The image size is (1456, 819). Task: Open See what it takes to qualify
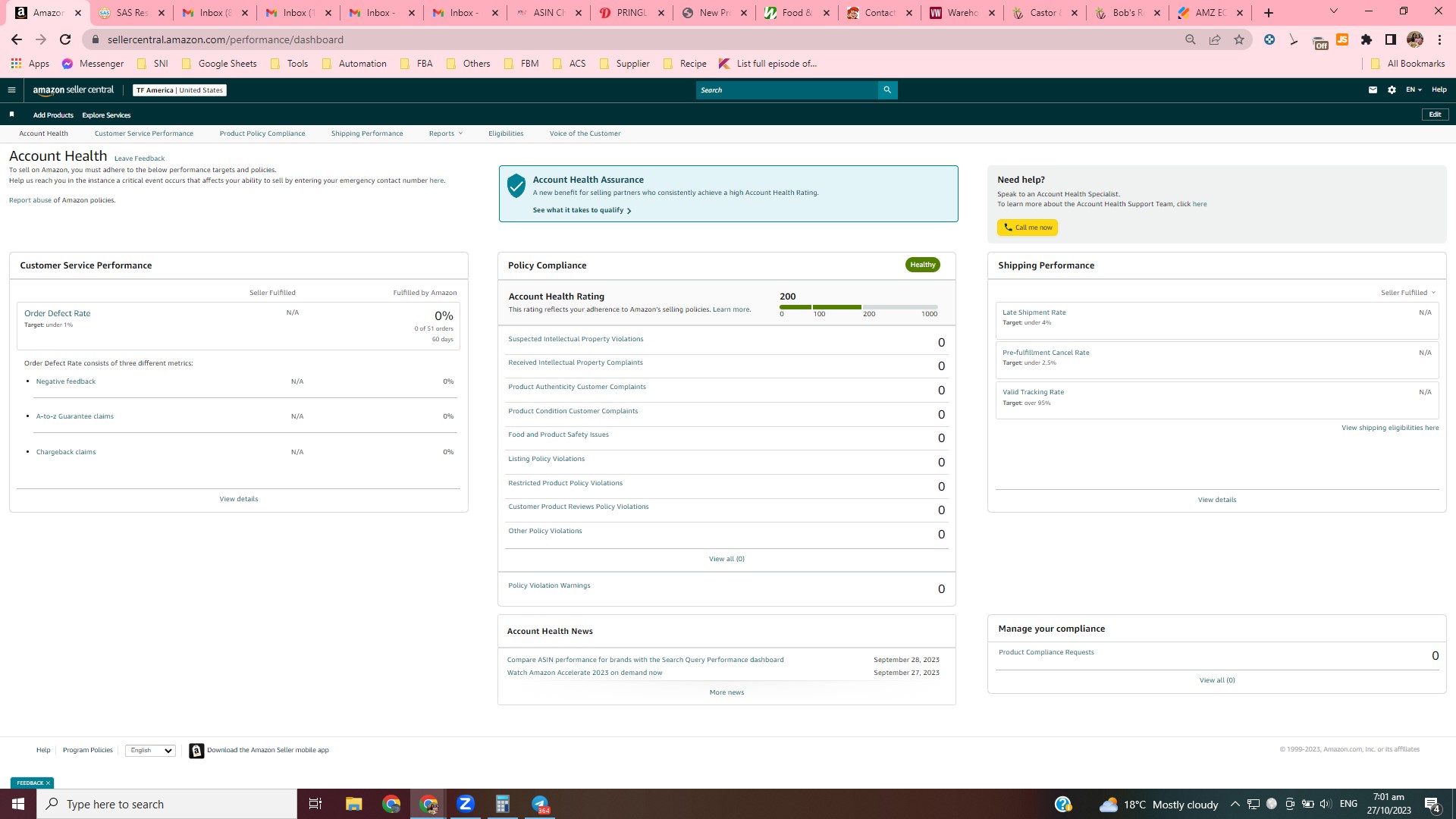(x=582, y=210)
